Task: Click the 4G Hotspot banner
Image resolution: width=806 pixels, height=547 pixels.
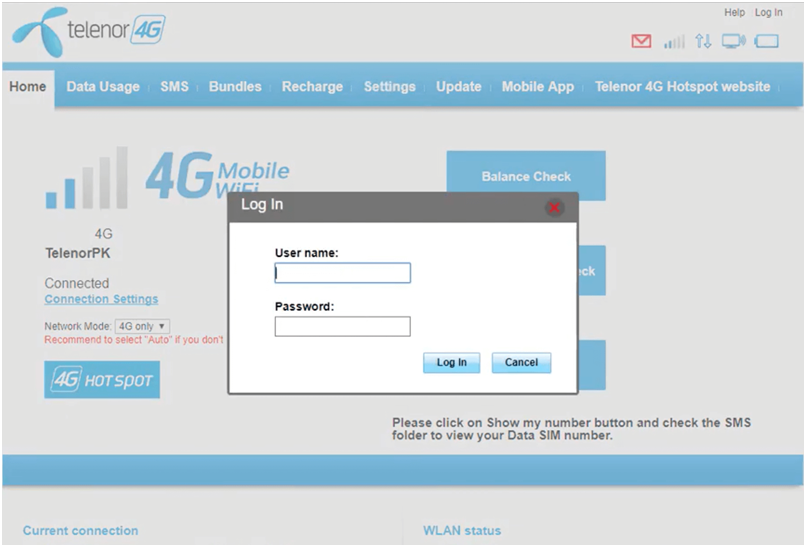Action: [x=102, y=380]
